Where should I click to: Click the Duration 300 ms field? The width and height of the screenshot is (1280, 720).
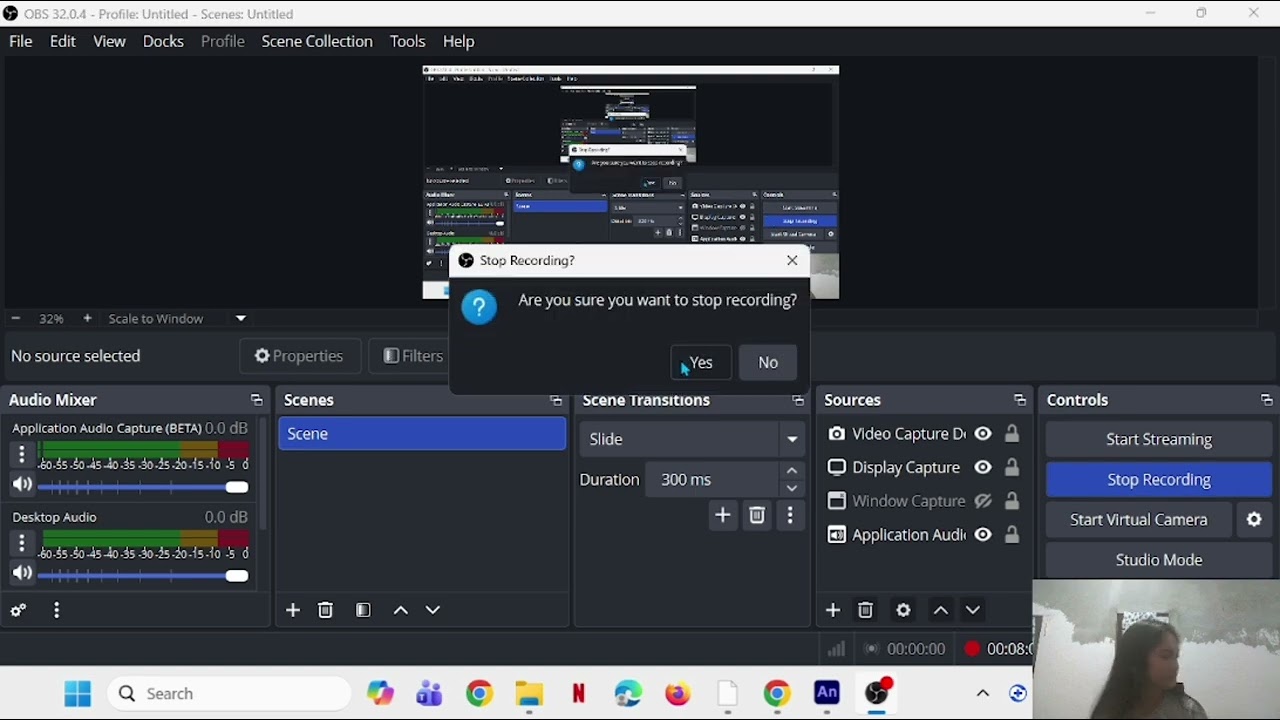coord(714,480)
